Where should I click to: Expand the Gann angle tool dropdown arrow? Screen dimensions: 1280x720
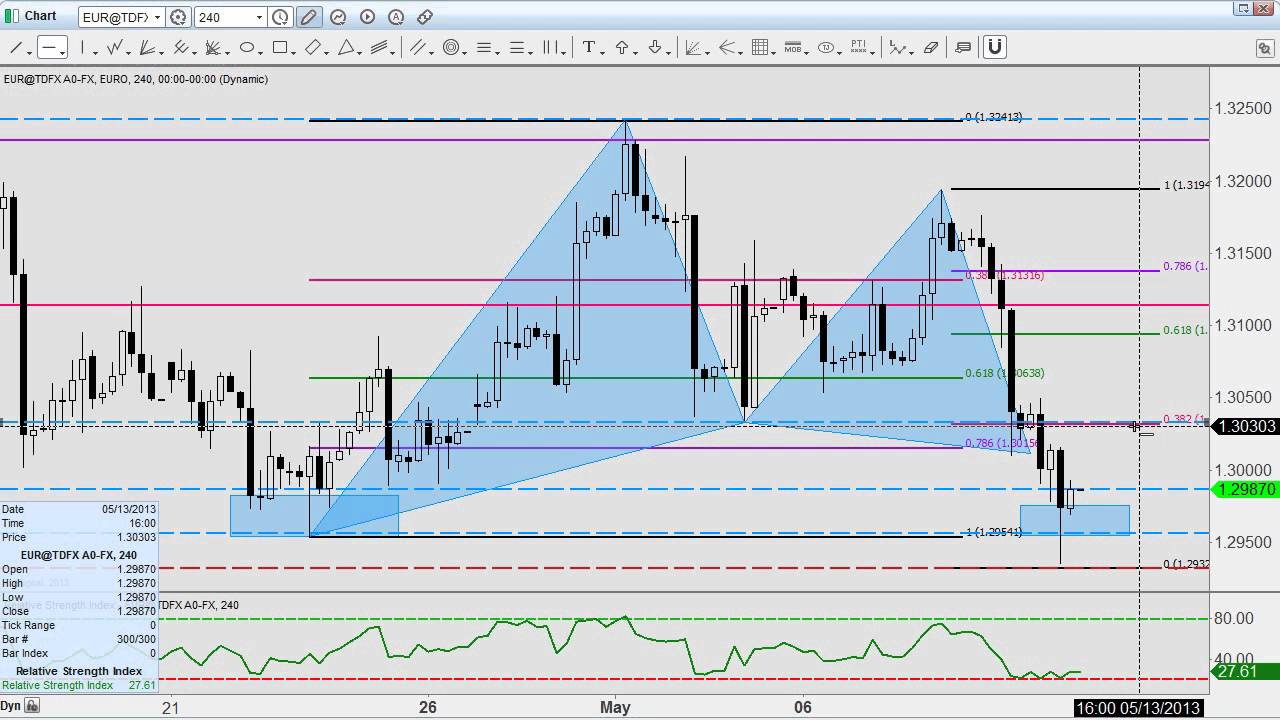(227, 52)
